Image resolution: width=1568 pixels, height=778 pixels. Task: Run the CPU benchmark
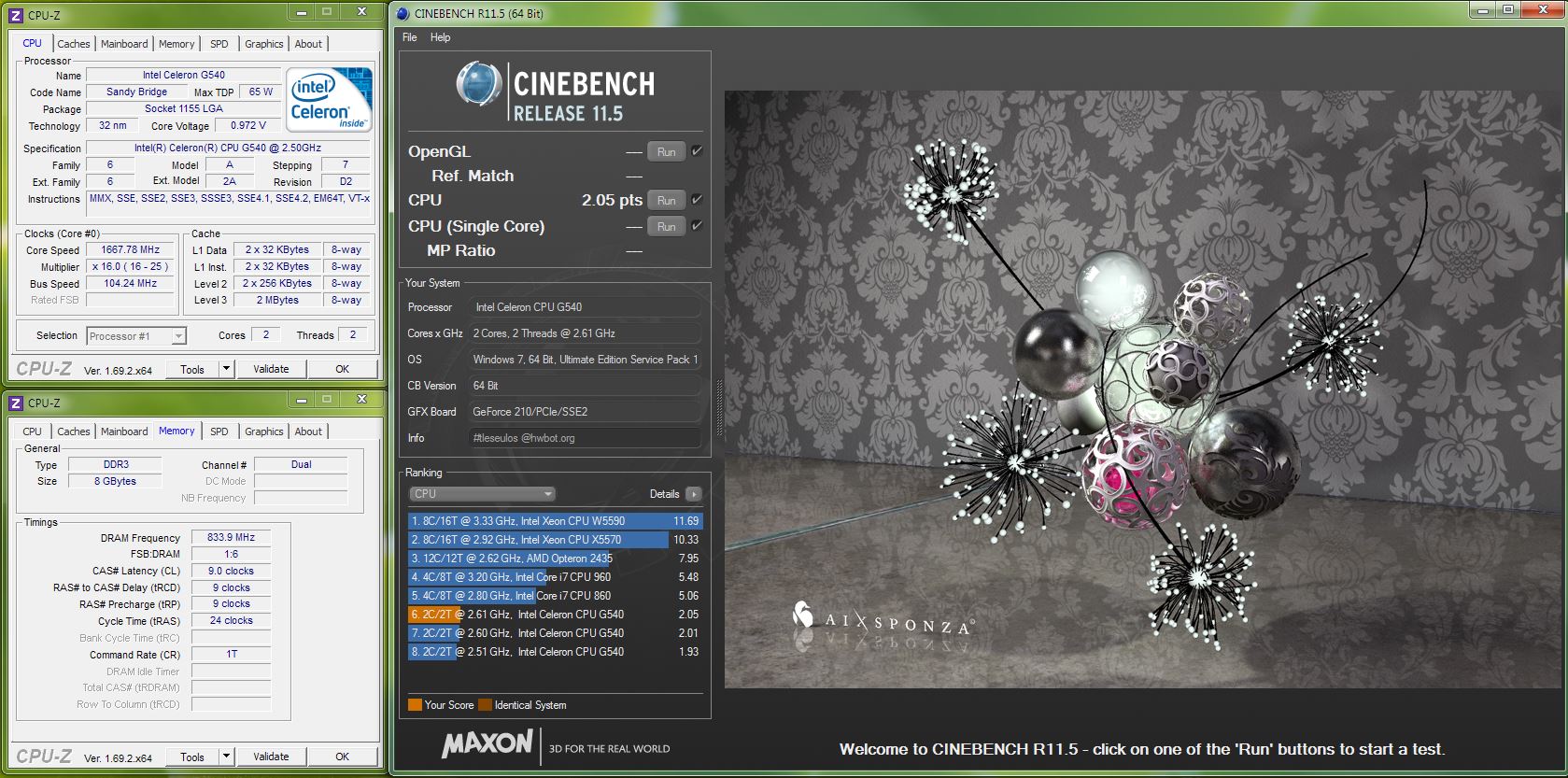667,200
